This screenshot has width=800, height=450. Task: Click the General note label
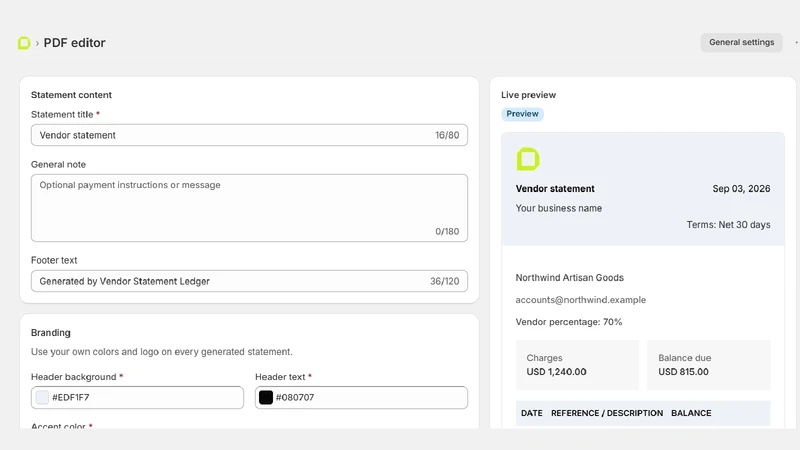pyautogui.click(x=58, y=165)
